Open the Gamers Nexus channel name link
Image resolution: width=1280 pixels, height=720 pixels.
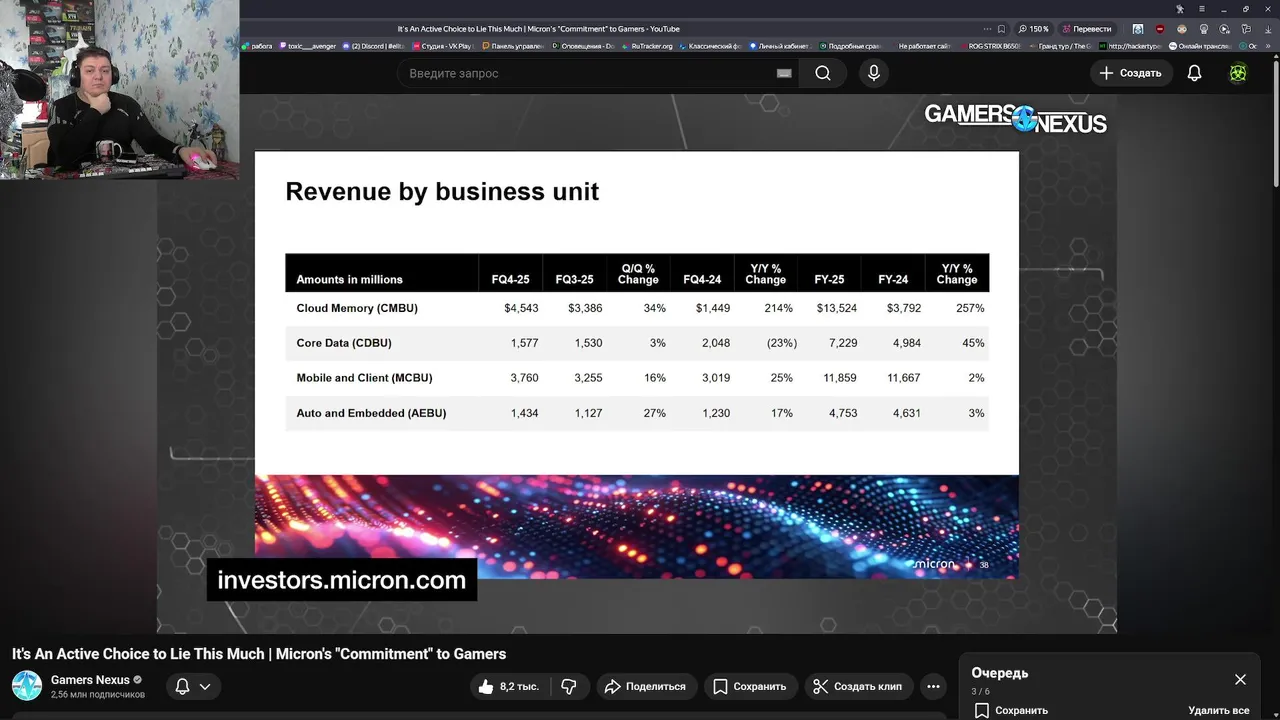coord(91,680)
